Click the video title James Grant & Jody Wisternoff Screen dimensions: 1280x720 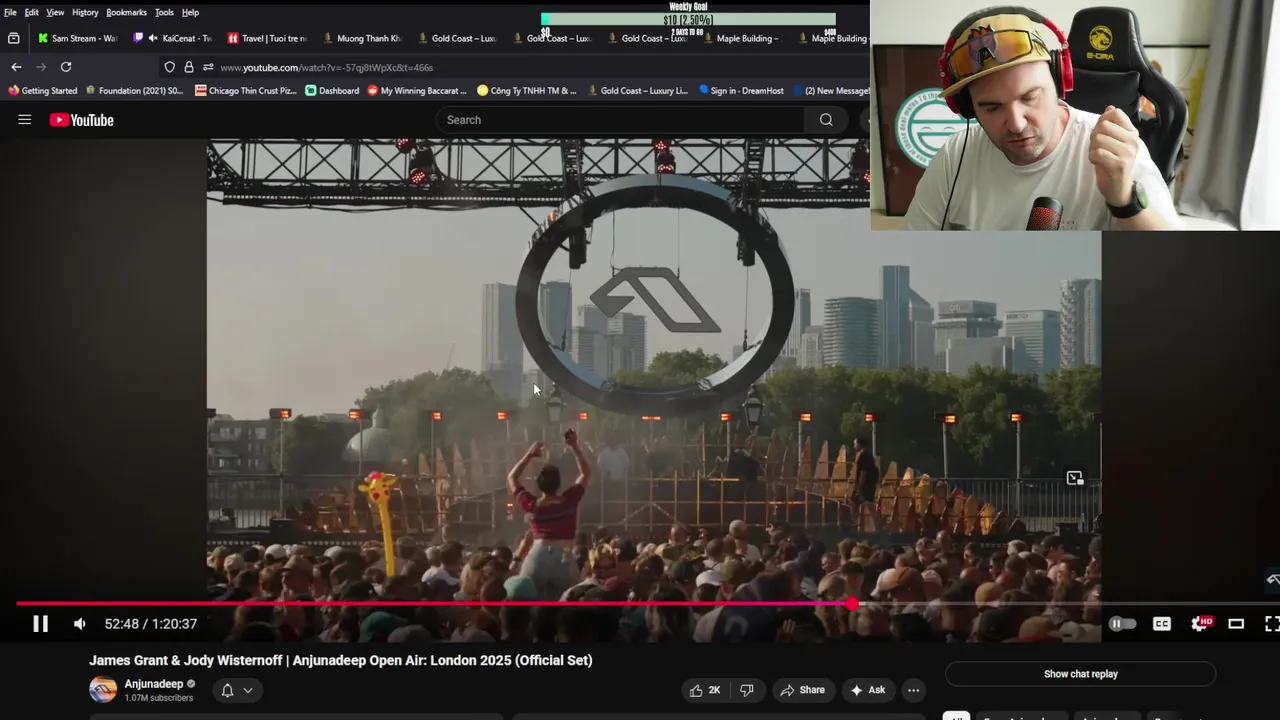pos(341,660)
